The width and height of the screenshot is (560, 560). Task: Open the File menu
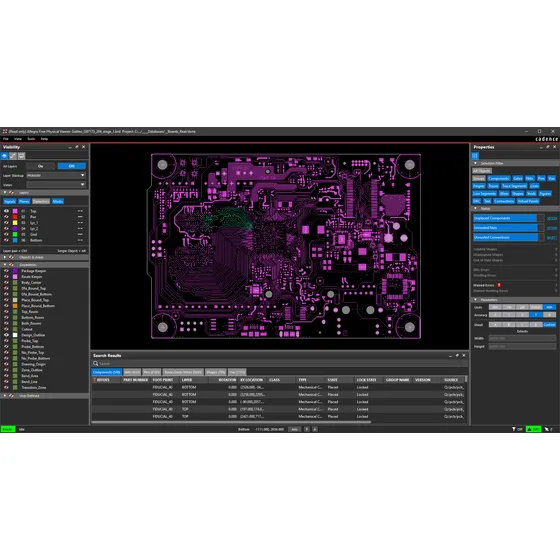click(6, 139)
